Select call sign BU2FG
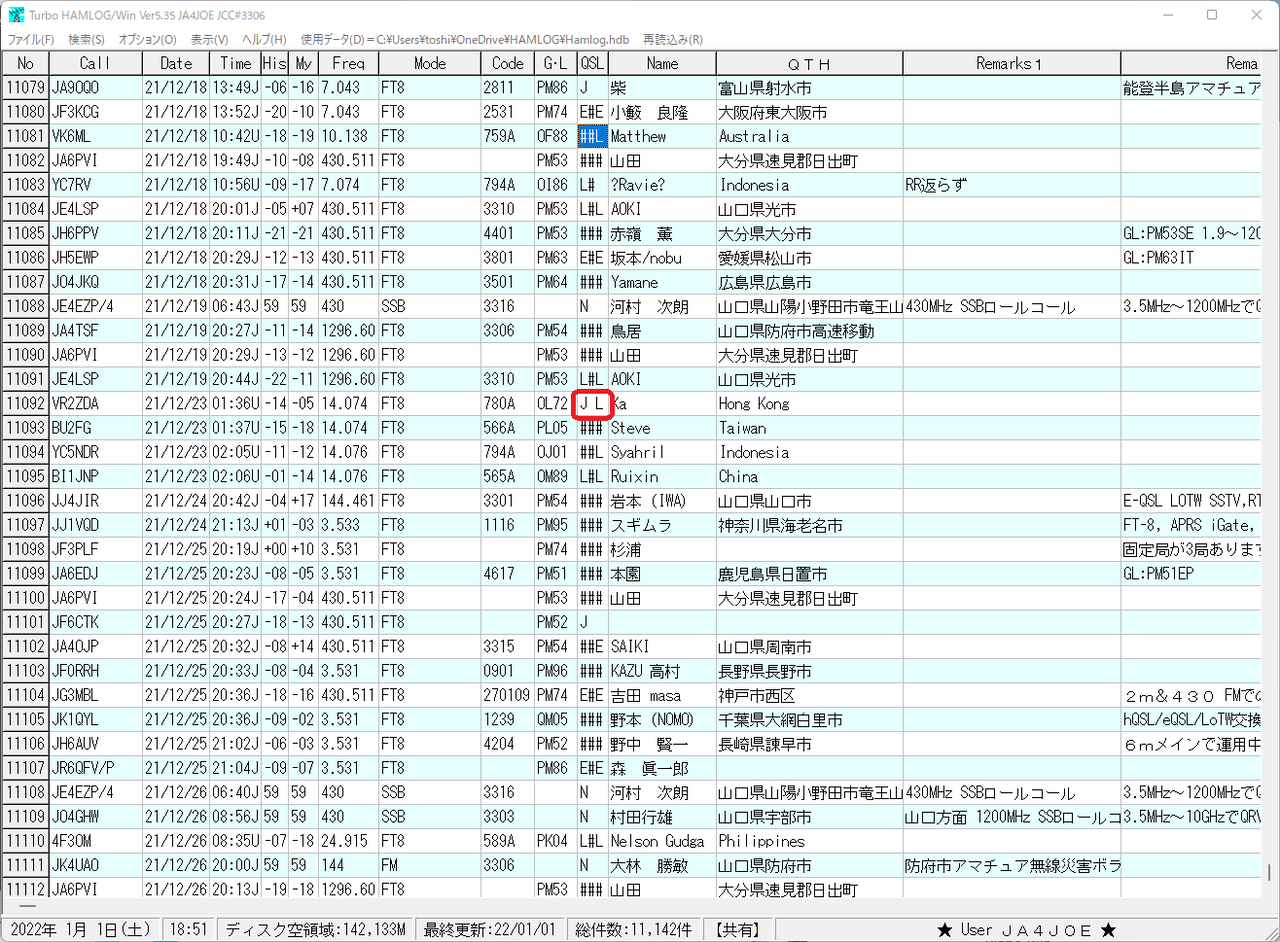Viewport: 1280px width, 942px height. coord(71,428)
